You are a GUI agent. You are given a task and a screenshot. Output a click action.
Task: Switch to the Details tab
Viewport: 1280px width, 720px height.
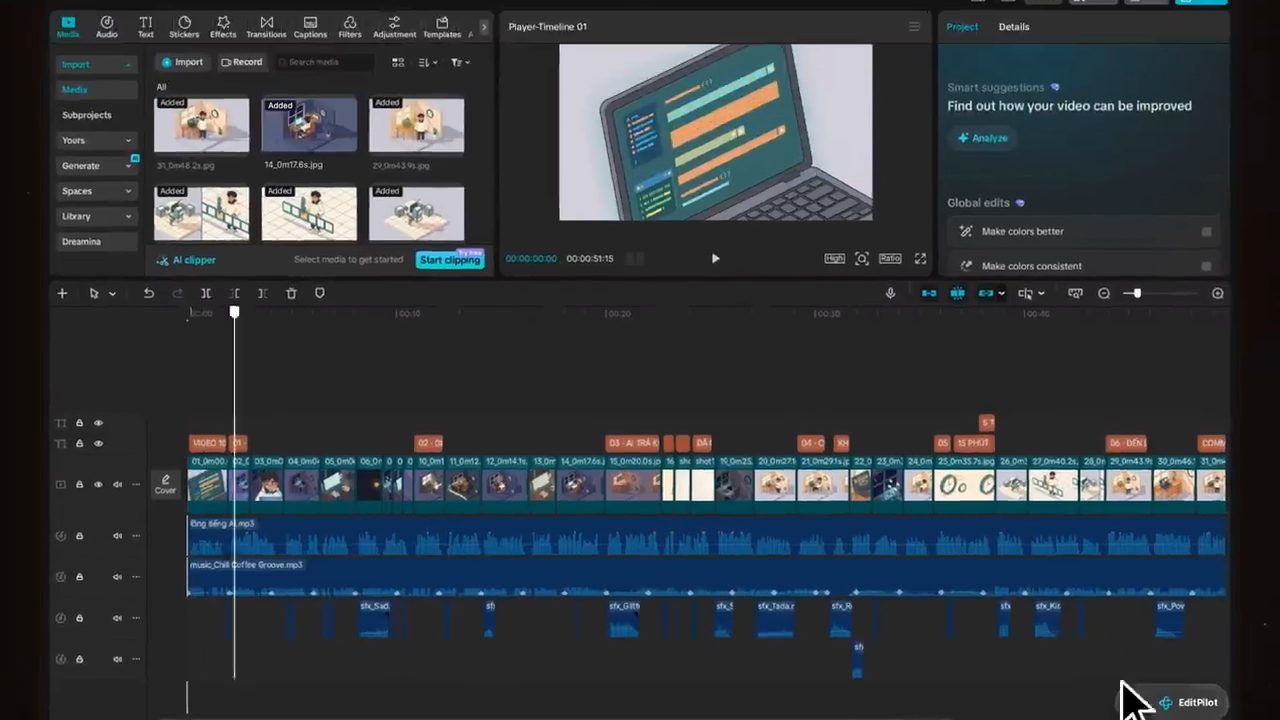(x=1013, y=27)
